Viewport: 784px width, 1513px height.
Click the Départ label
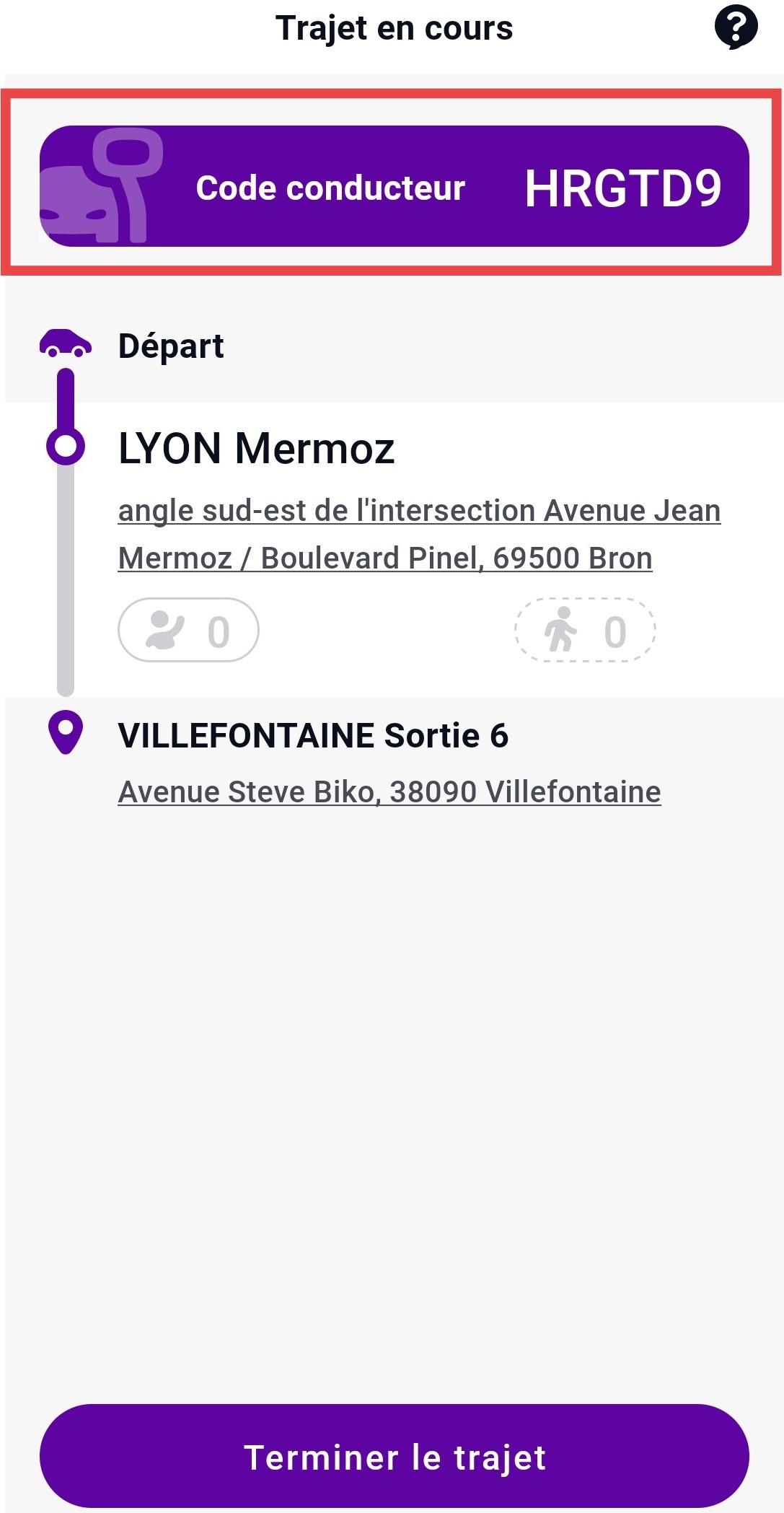click(x=171, y=346)
